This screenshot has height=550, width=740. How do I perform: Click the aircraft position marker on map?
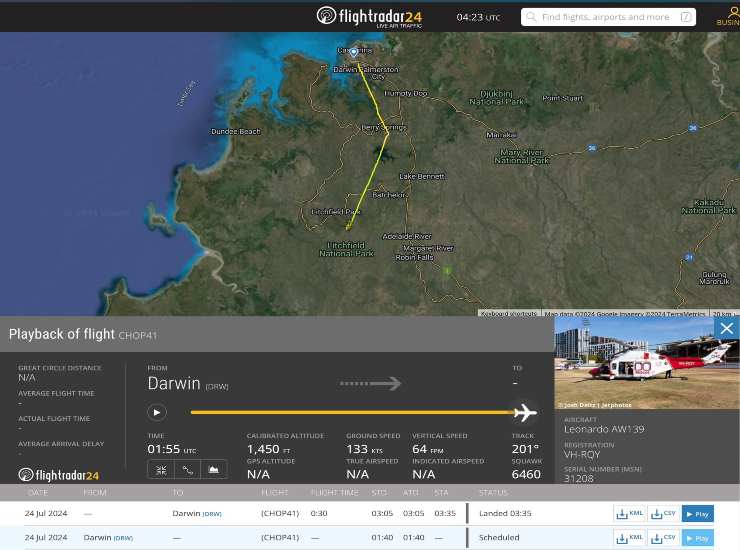point(353,50)
